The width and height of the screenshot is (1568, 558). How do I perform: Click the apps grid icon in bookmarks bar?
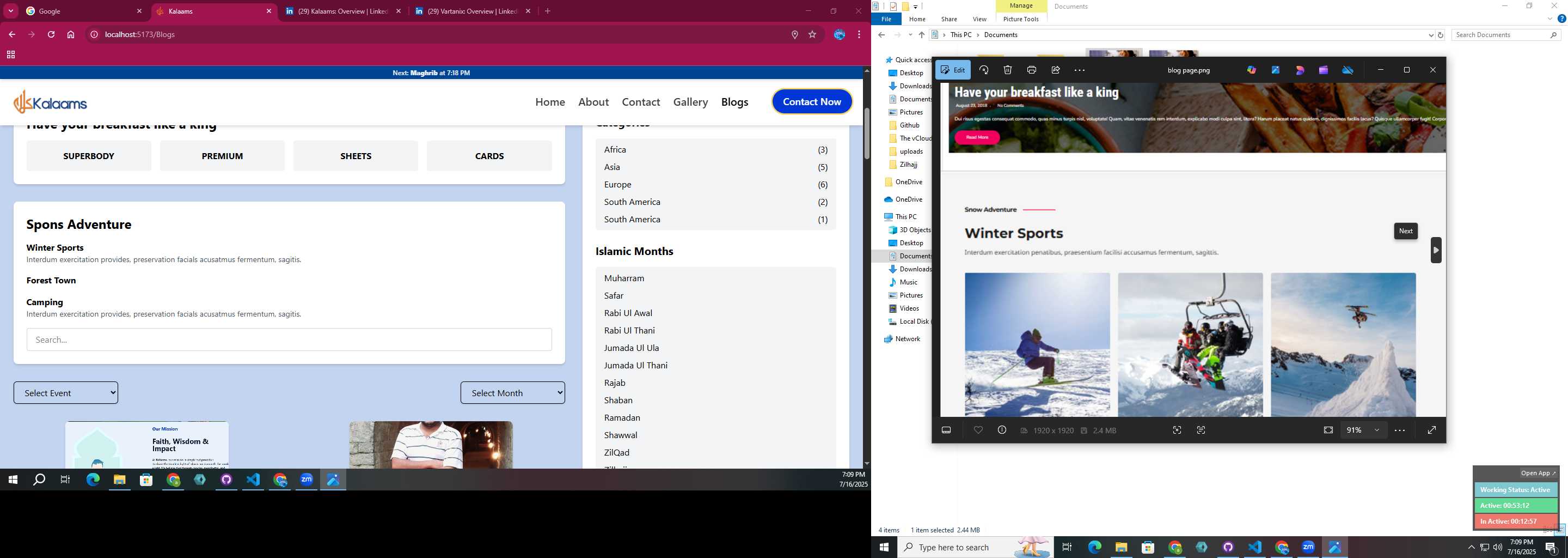[10, 55]
